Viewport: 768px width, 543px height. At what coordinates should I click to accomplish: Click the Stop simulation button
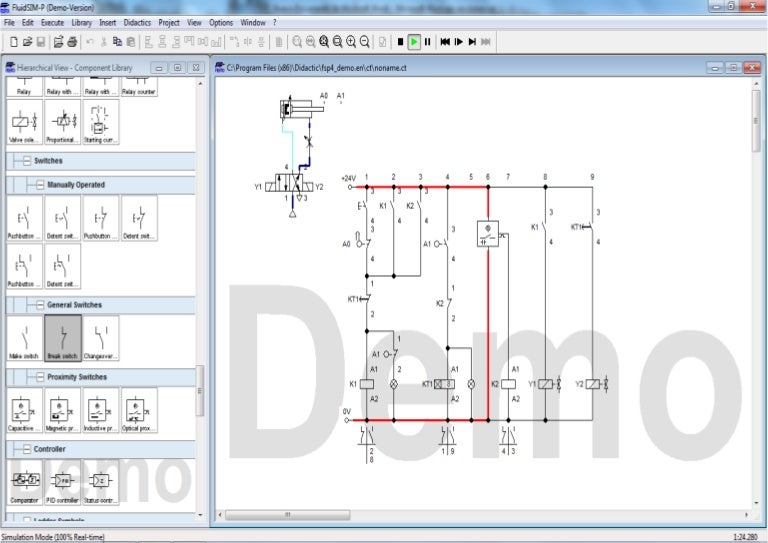click(x=400, y=42)
